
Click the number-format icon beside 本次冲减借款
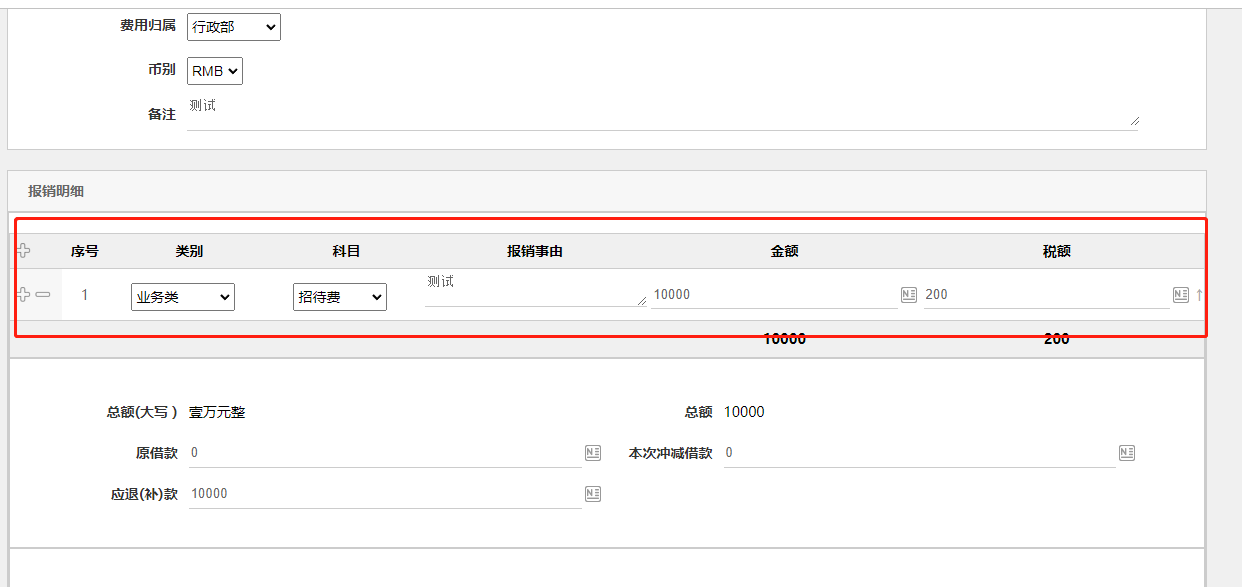(1127, 453)
